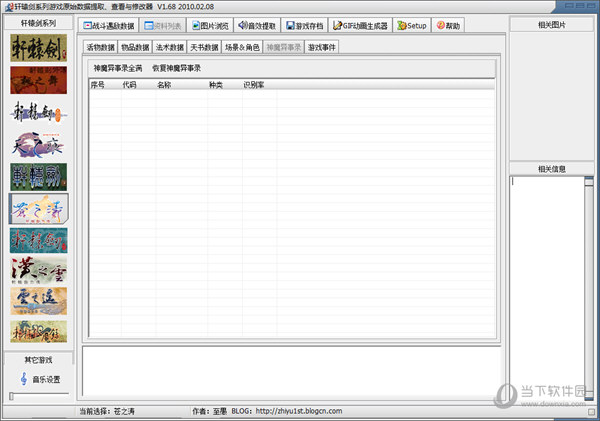600x421 pixels.
Task: Open the 法术数据 tab
Action: pos(170,47)
